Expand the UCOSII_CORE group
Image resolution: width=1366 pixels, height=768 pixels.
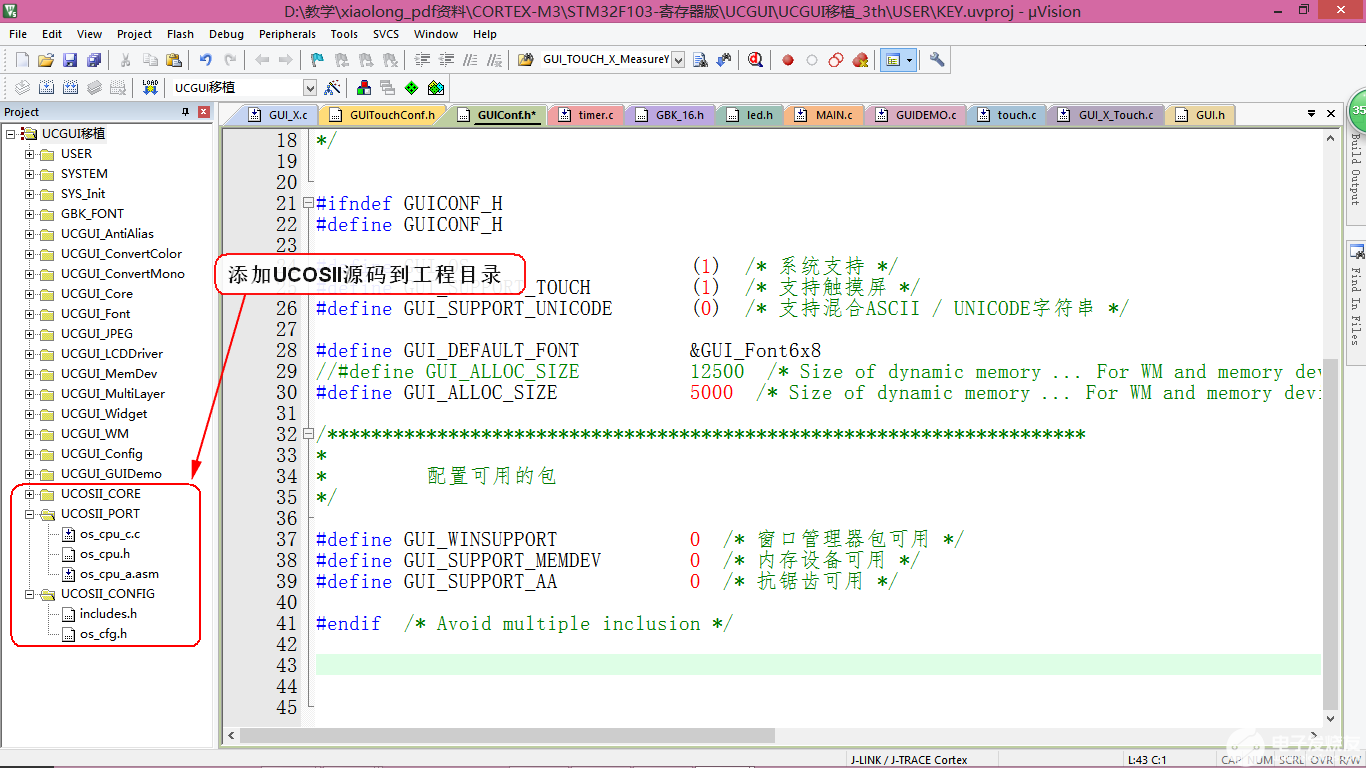click(x=30, y=494)
